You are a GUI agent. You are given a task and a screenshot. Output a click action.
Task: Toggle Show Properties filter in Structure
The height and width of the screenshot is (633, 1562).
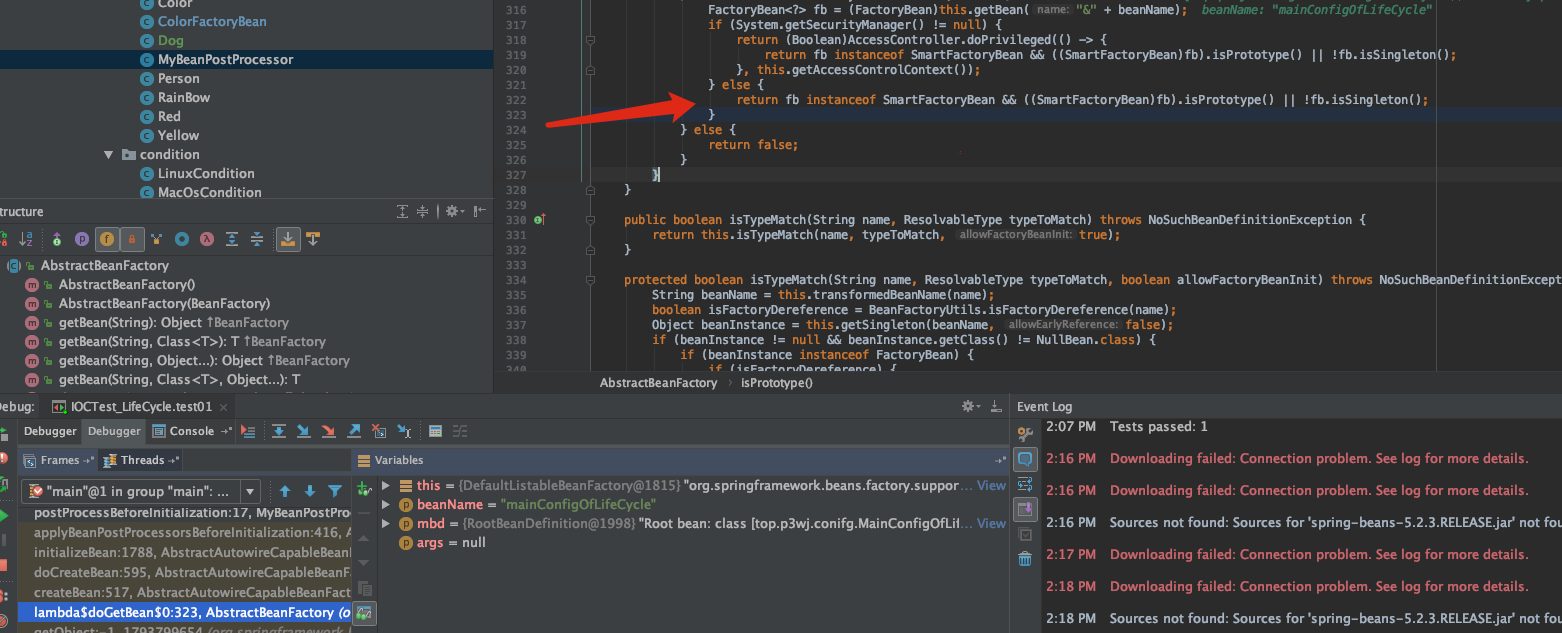click(x=82, y=240)
